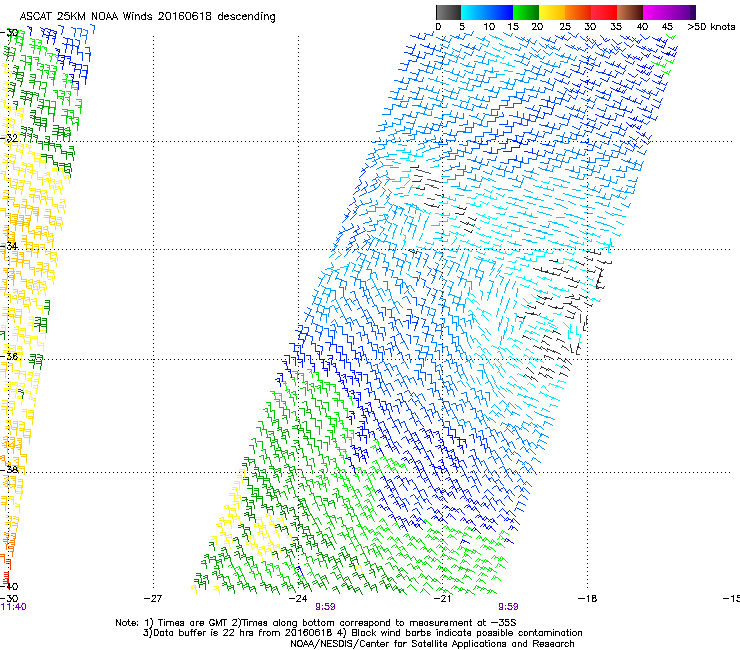
Task: Click the purple '9:59' label near -24
Action: point(325,607)
